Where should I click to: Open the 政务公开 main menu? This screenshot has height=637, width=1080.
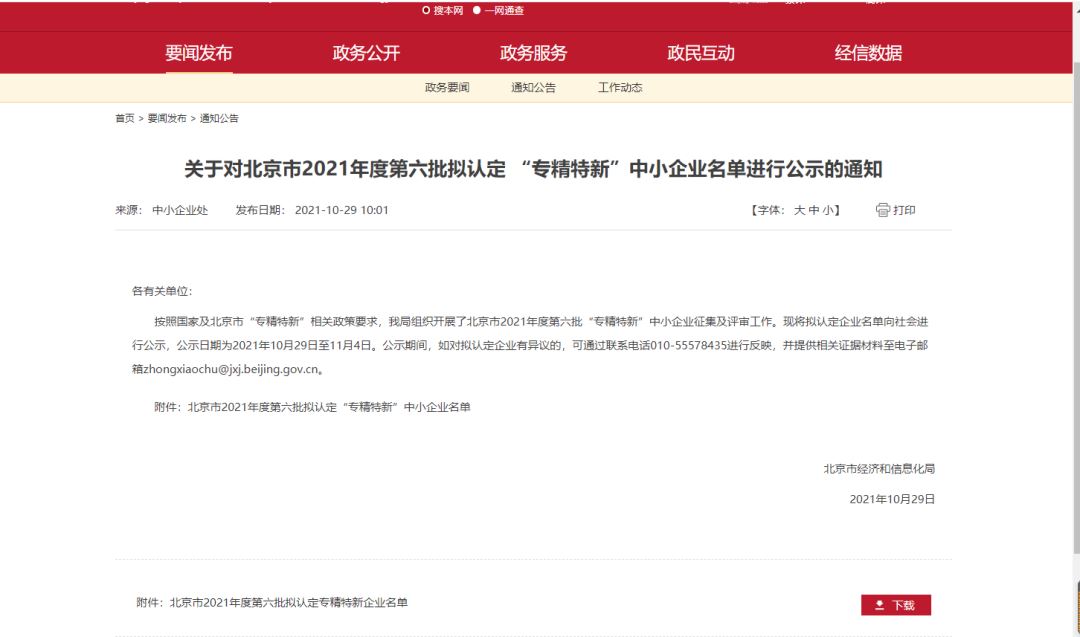pos(366,53)
